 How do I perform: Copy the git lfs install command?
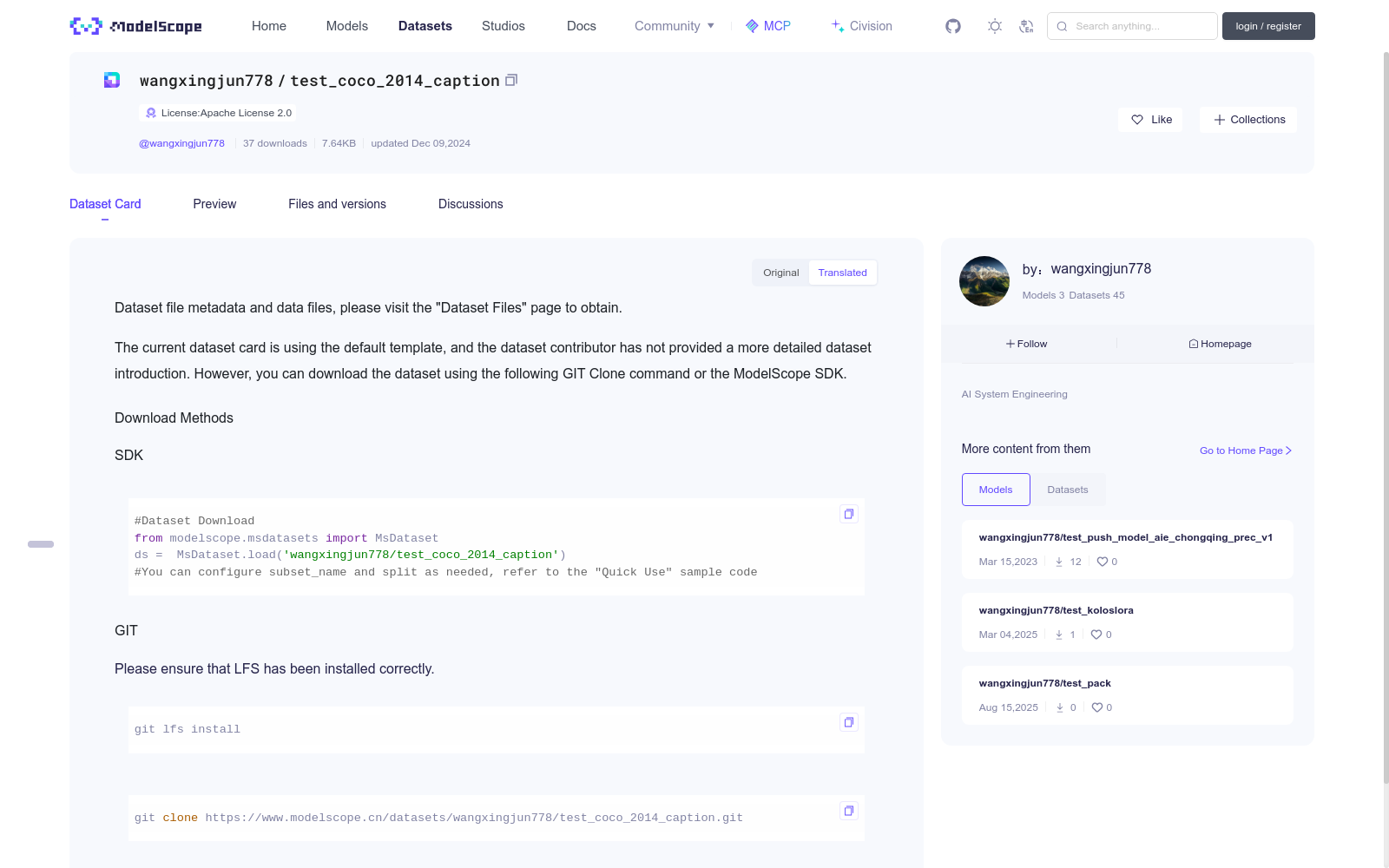849,722
